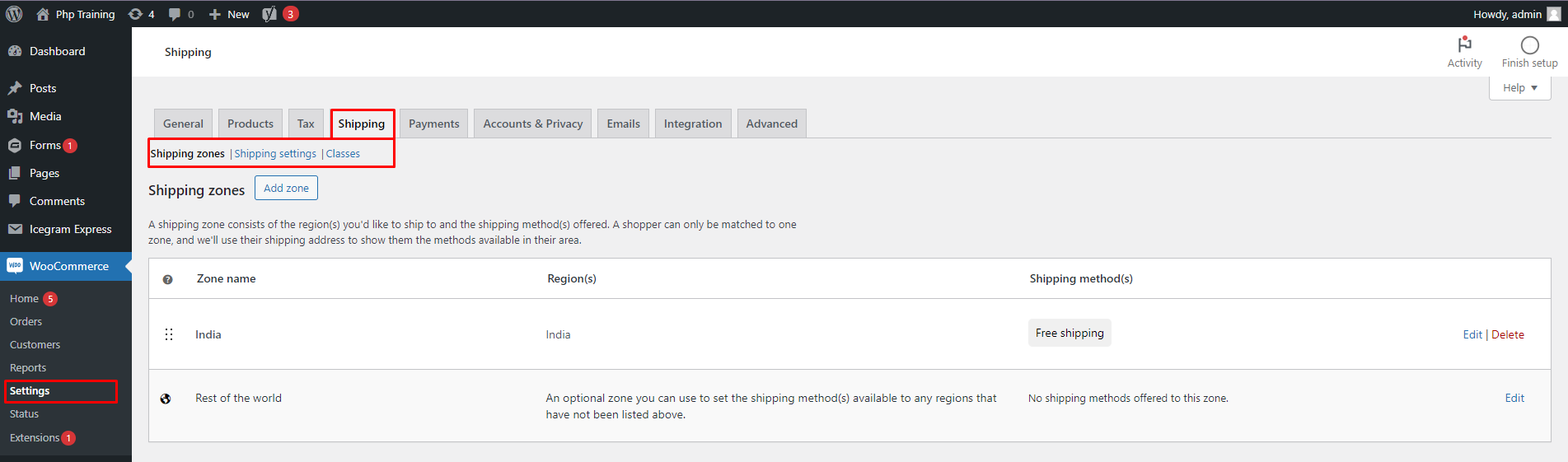Click the updates icon in admin bar
This screenshot has height=462, width=1568.
coord(136,14)
